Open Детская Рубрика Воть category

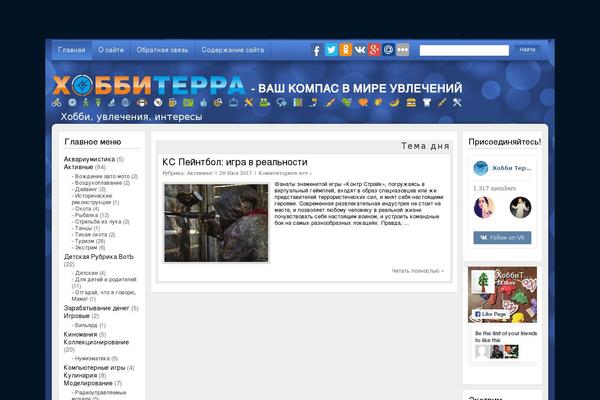(99, 256)
